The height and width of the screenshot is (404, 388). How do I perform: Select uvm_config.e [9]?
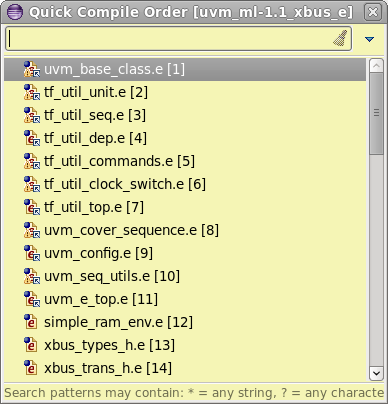185,253
